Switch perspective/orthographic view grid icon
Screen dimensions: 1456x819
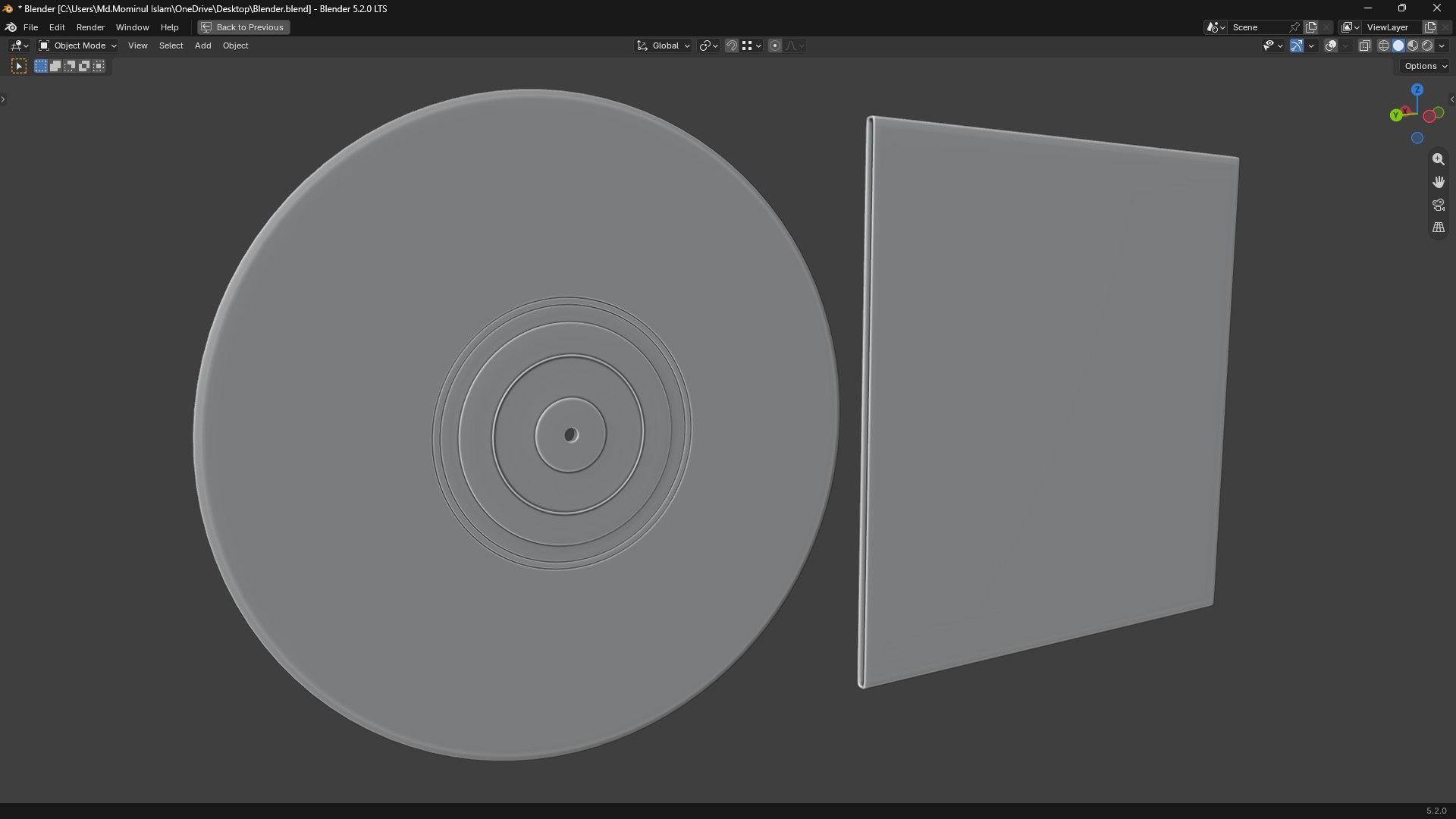coord(1438,227)
